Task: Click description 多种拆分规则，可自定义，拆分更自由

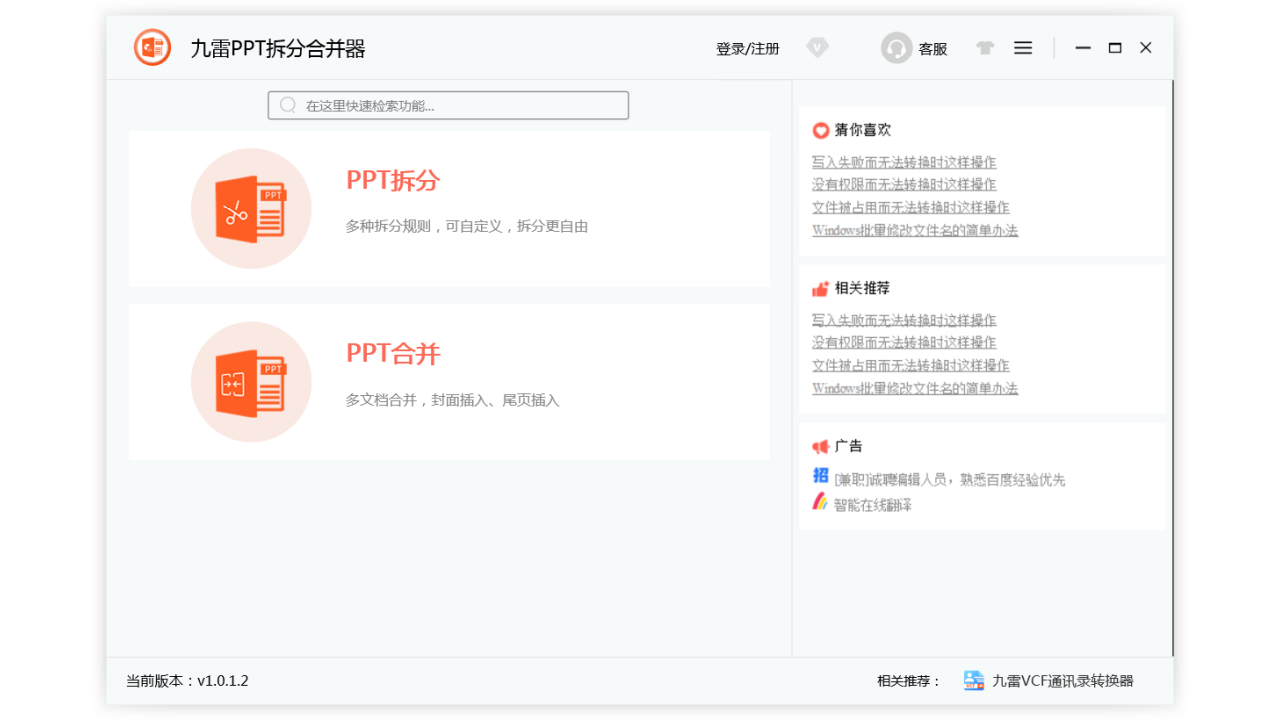Action: pos(467,227)
